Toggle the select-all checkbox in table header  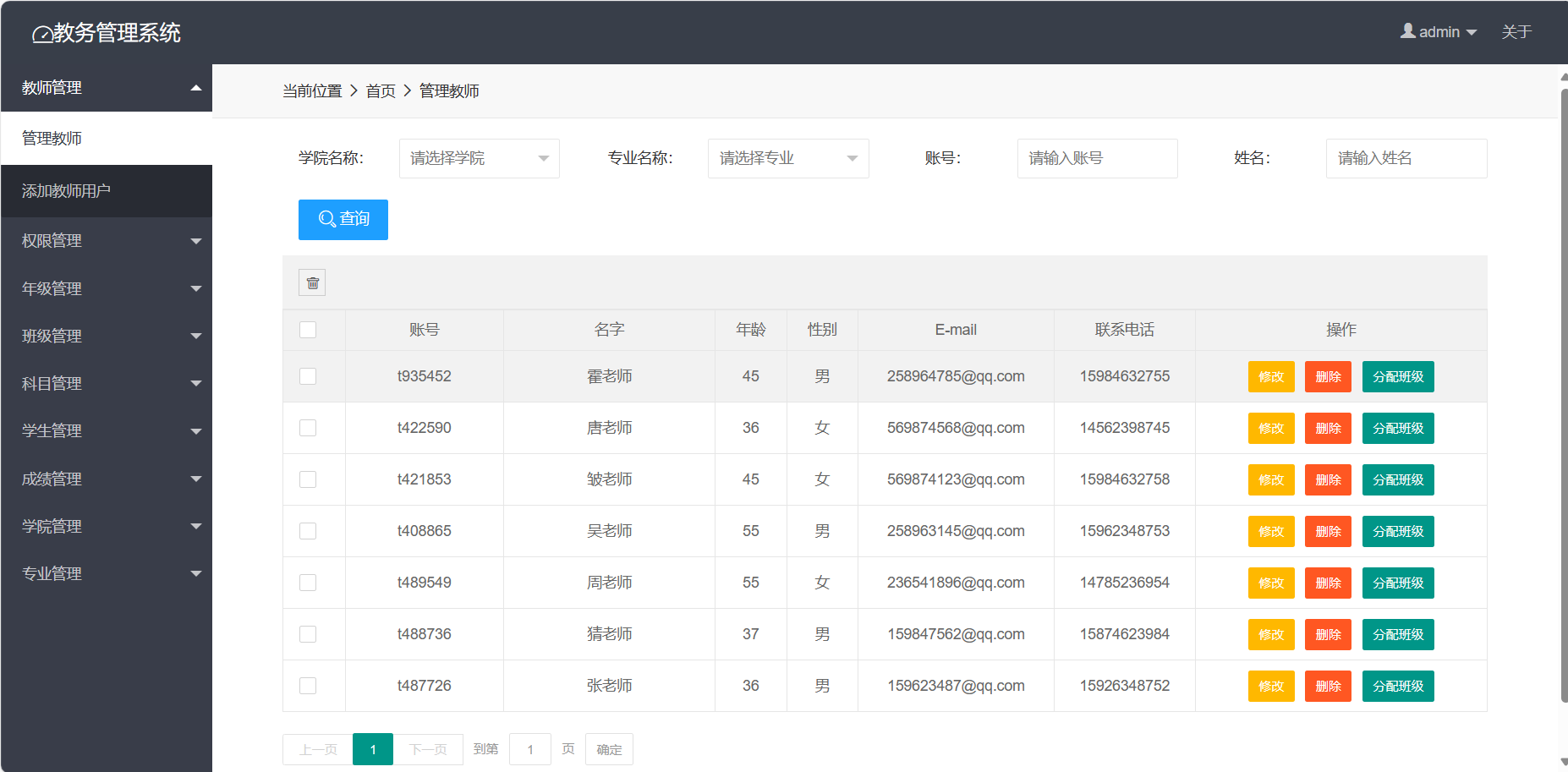308,330
